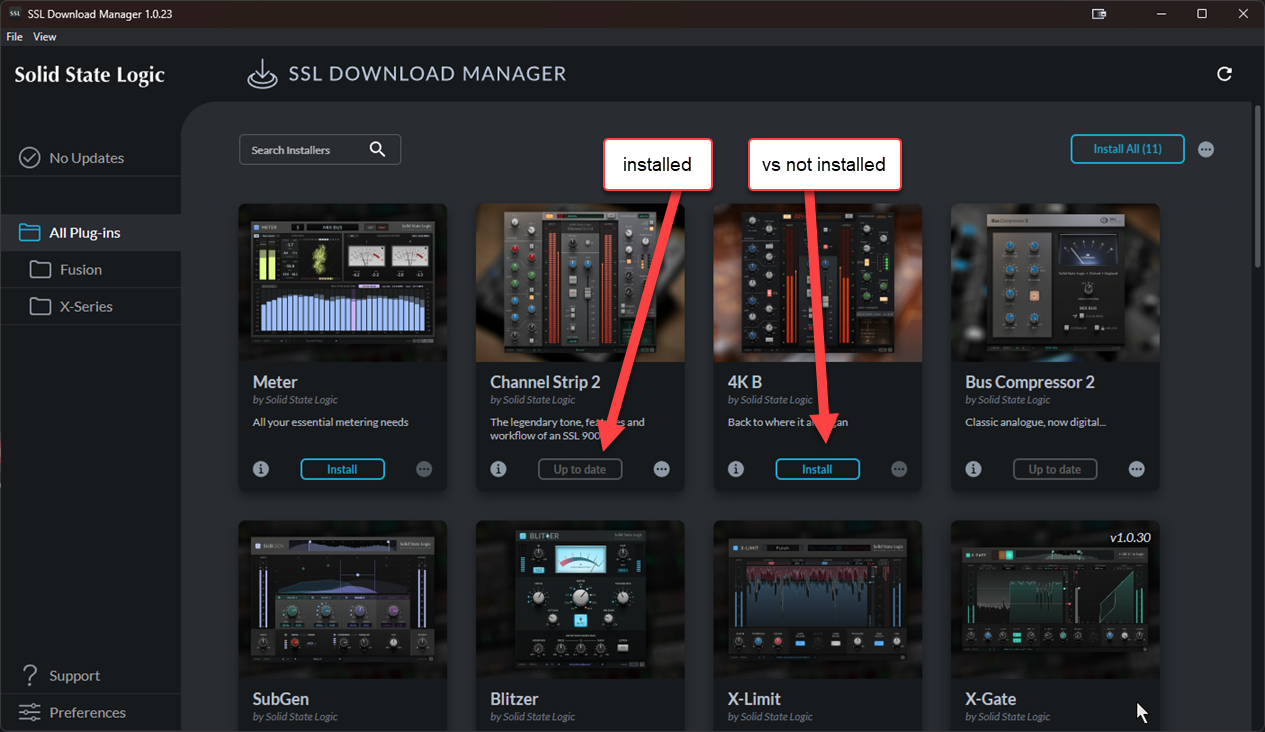Open more options next to Install All
1265x732 pixels.
coord(1206,149)
